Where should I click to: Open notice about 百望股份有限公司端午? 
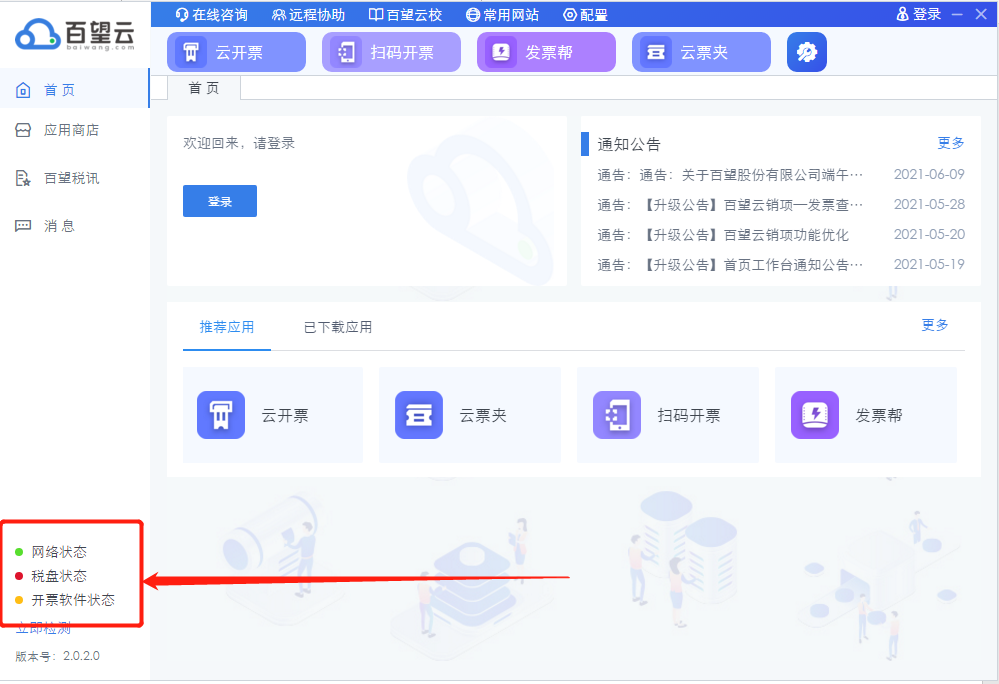[x=729, y=175]
